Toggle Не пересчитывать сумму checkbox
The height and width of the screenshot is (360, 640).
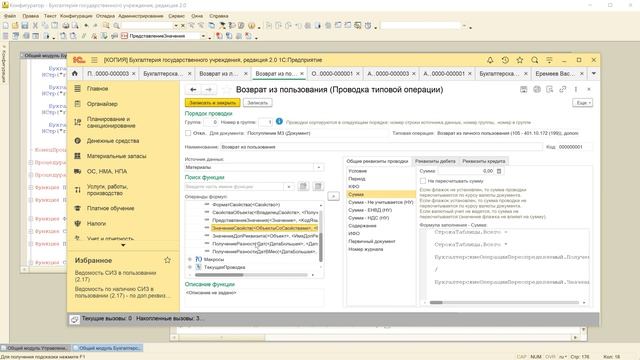pyautogui.click(x=423, y=181)
